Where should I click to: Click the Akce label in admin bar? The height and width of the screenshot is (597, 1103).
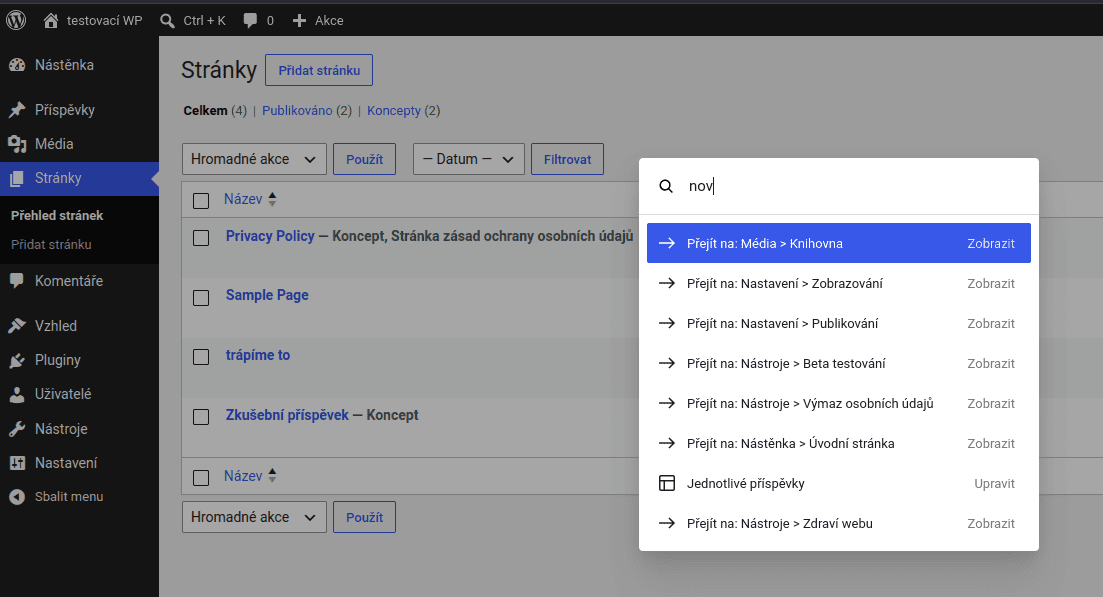pyautogui.click(x=329, y=20)
